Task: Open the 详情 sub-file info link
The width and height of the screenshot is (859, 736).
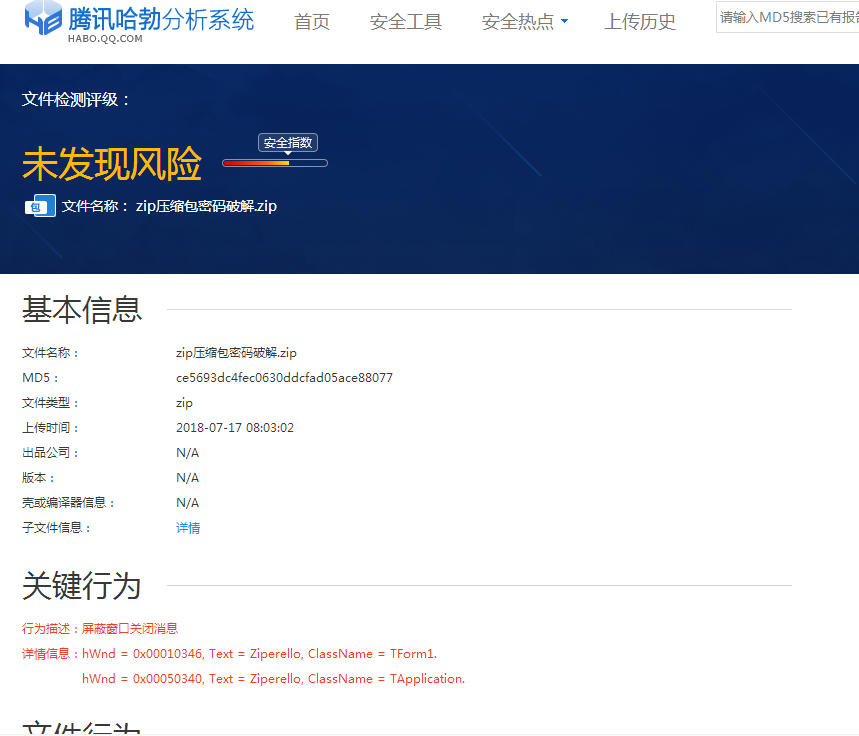Action: (x=188, y=528)
